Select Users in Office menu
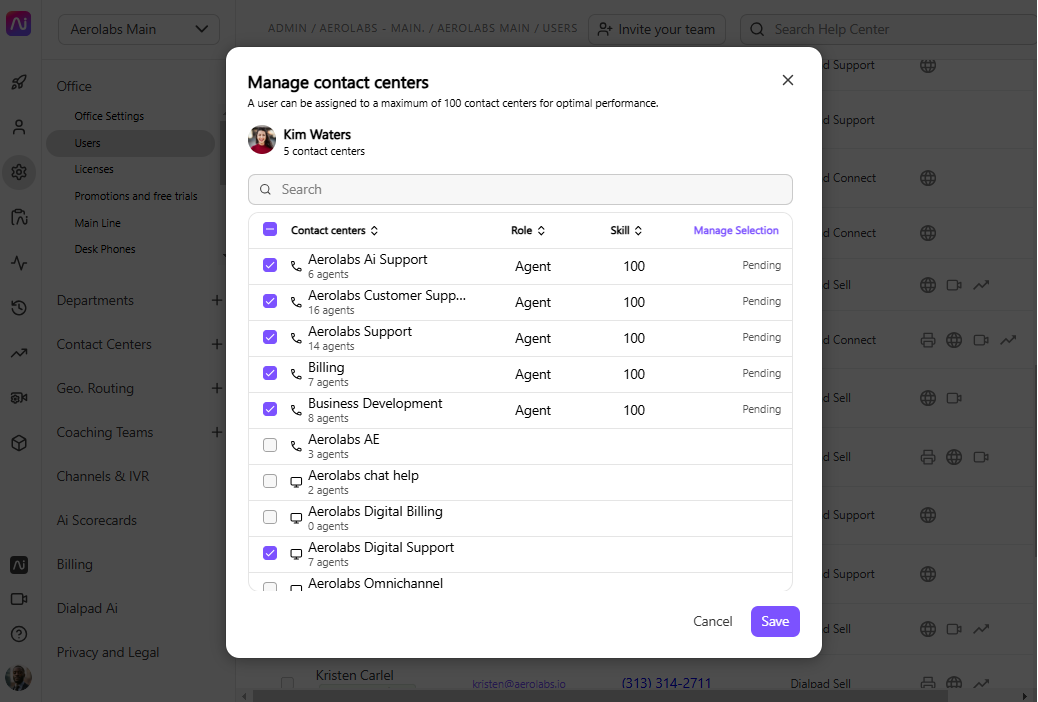This screenshot has width=1038, height=702. pyautogui.click(x=130, y=143)
